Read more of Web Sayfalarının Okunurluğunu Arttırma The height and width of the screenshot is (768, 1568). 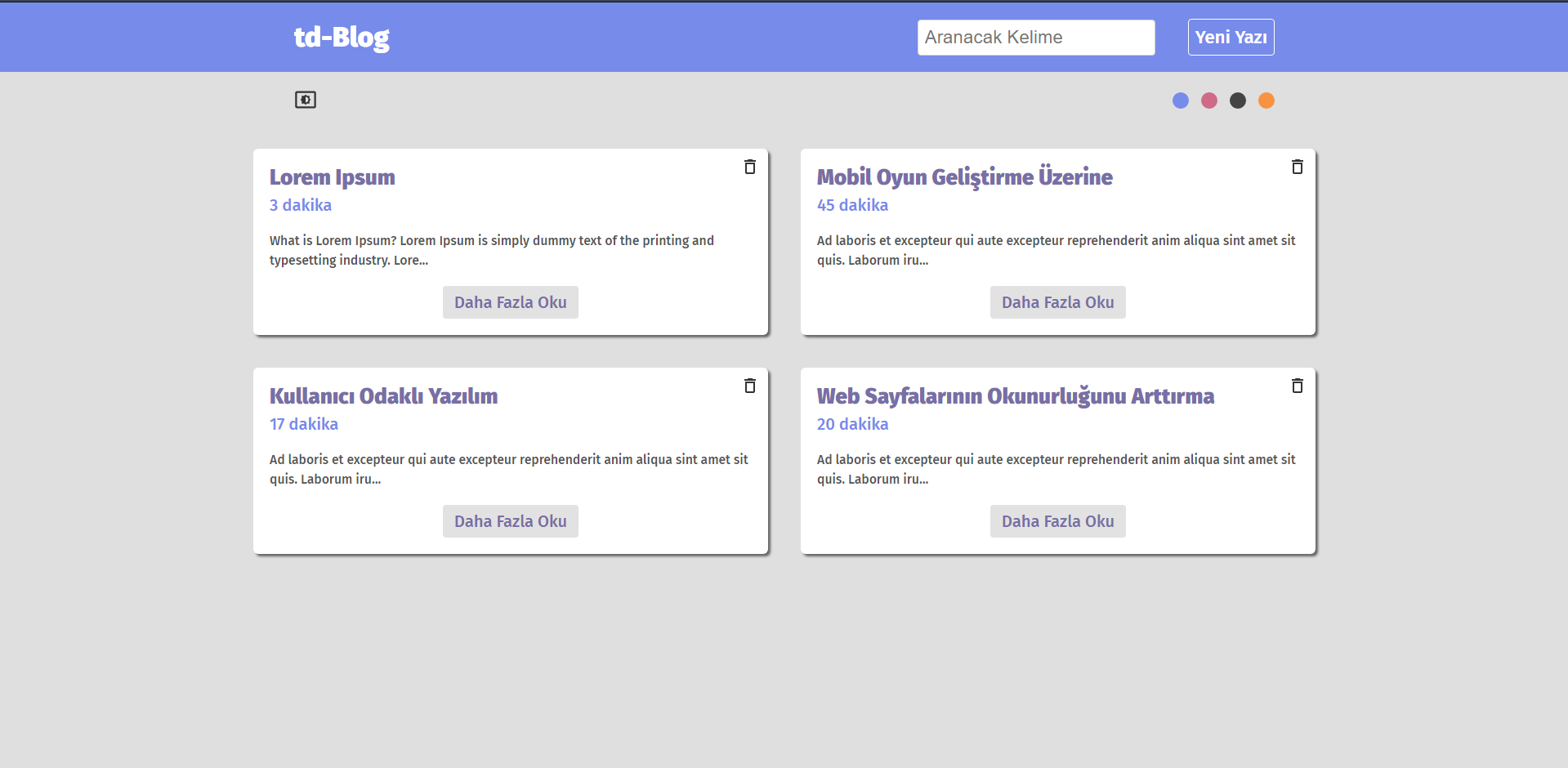point(1058,521)
